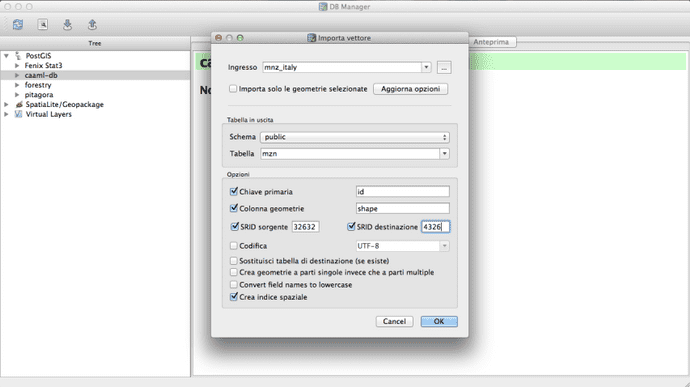Viewport: 690px width, 387px height.
Task: Open the Ingresso layer dropdown arrow
Action: (426, 67)
